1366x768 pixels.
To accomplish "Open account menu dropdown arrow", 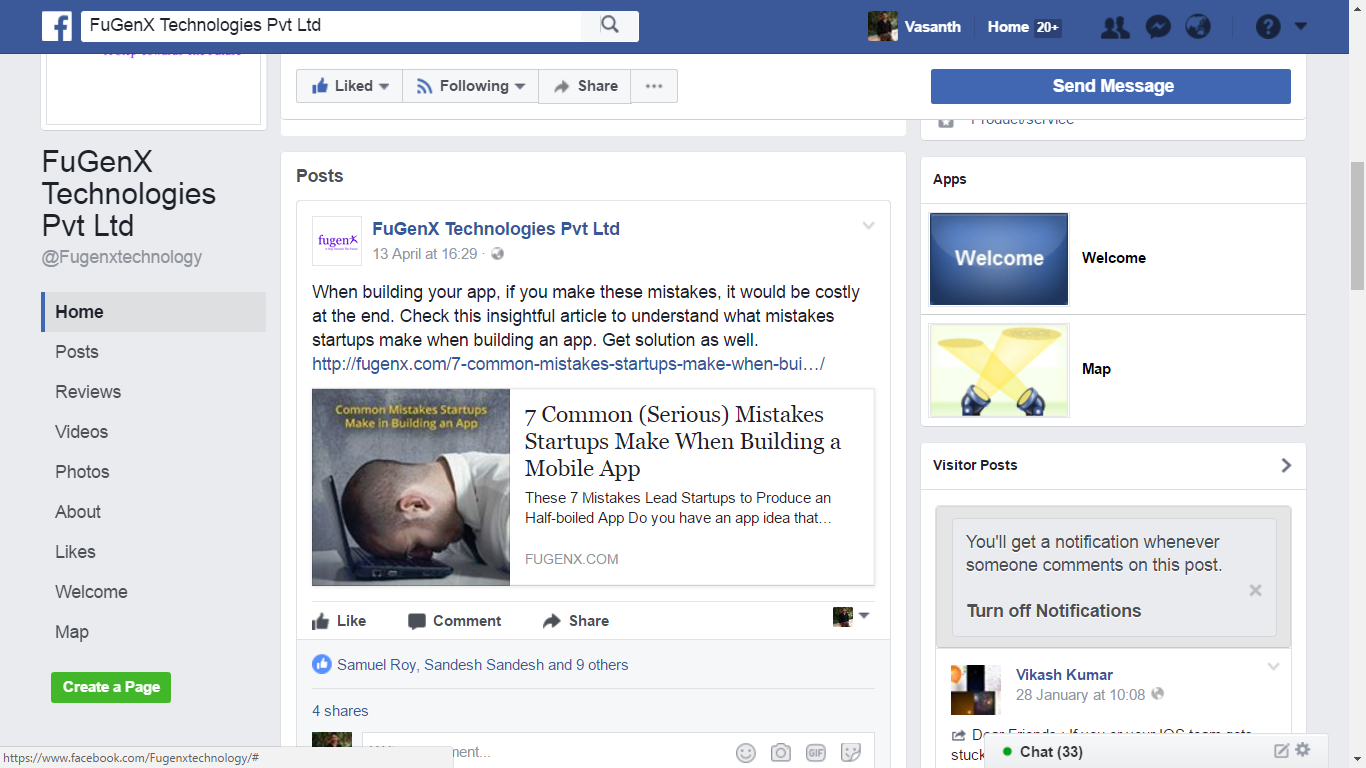I will coord(1300,27).
